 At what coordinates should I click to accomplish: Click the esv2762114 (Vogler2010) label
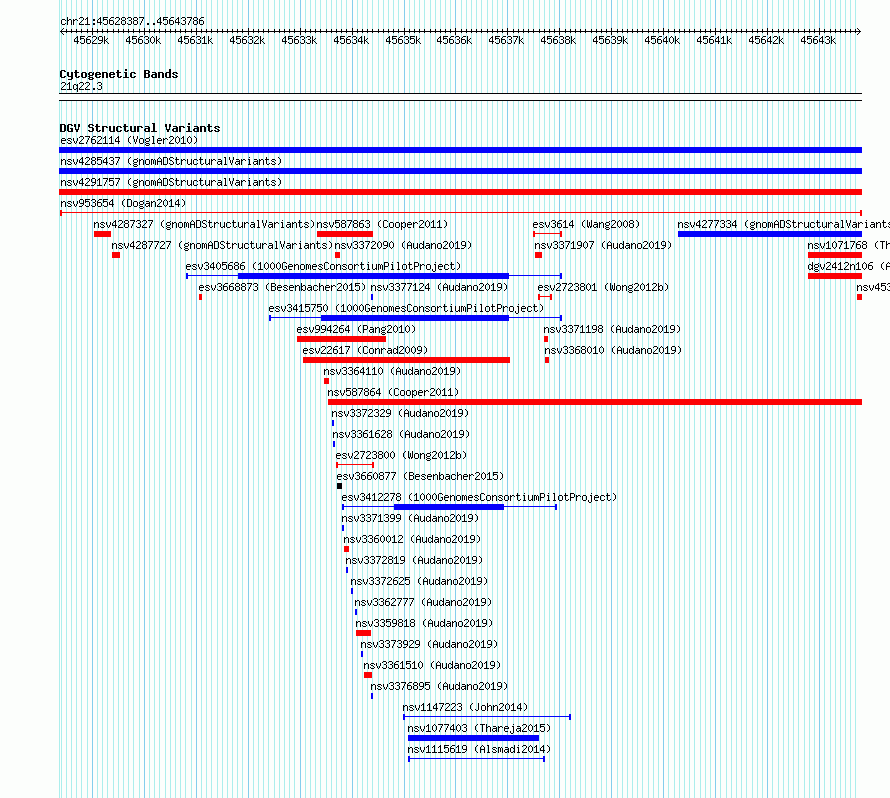[x=129, y=140]
